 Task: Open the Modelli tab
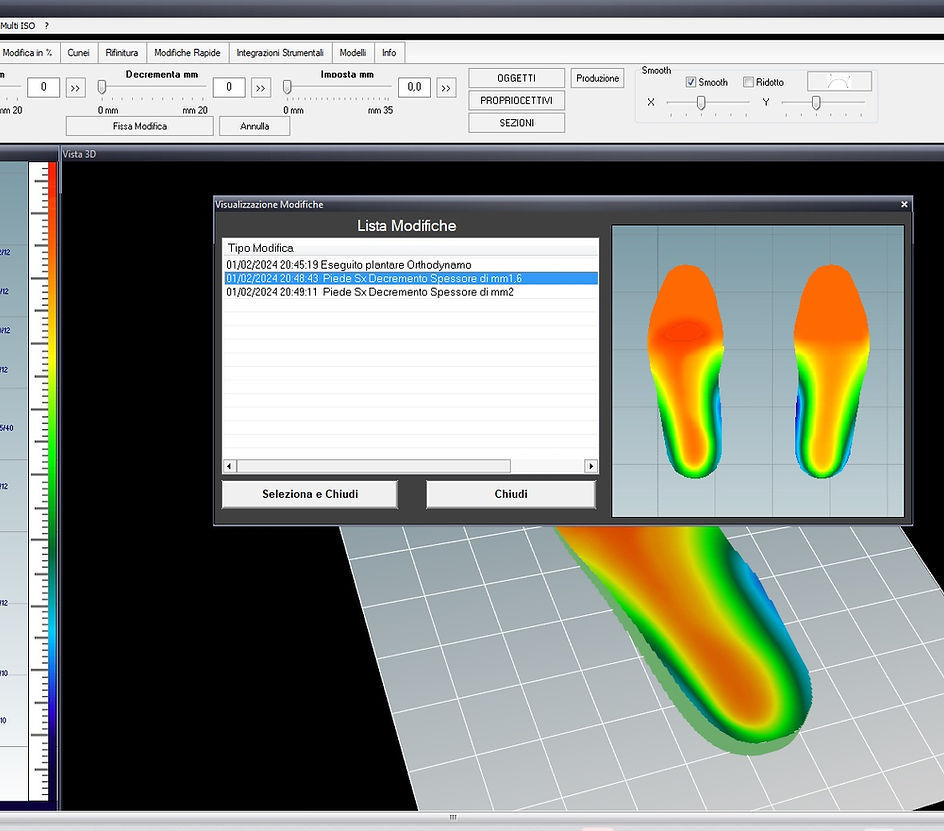(x=351, y=52)
